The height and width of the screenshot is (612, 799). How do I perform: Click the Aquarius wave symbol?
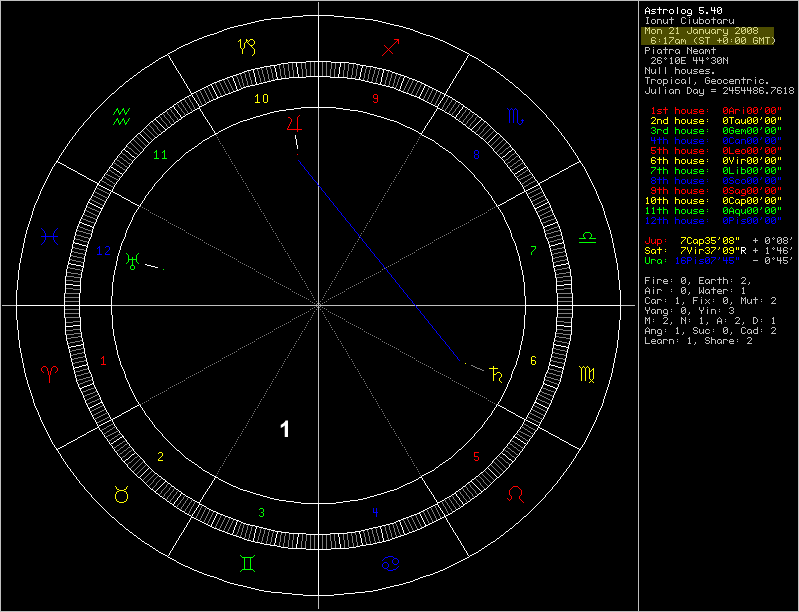121,114
